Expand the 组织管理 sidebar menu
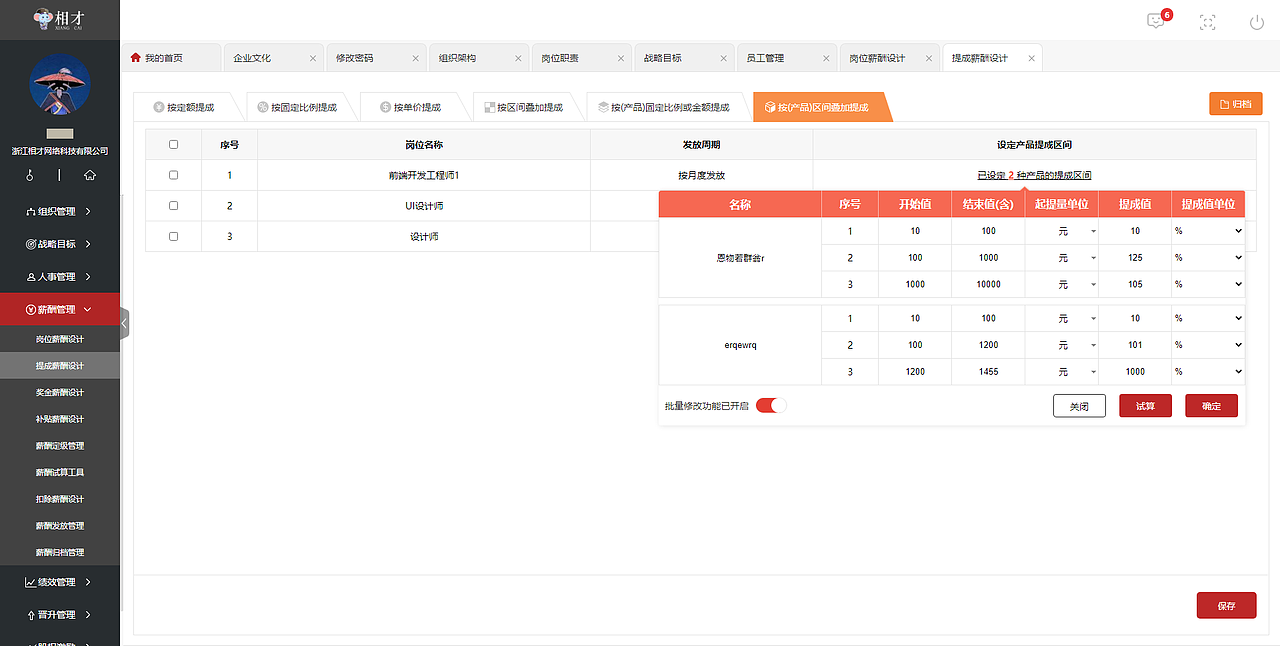Viewport: 1280px width, 646px height. click(60, 211)
